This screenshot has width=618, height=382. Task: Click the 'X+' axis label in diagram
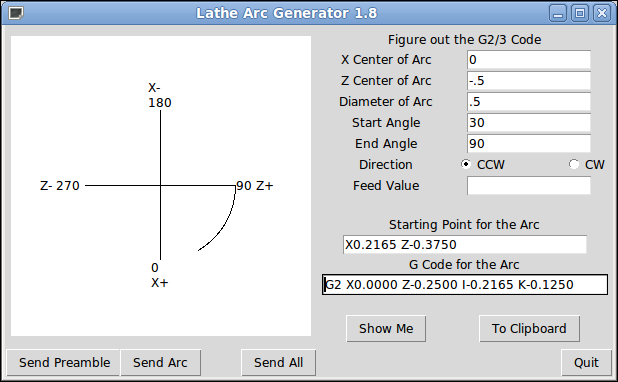tap(160, 283)
